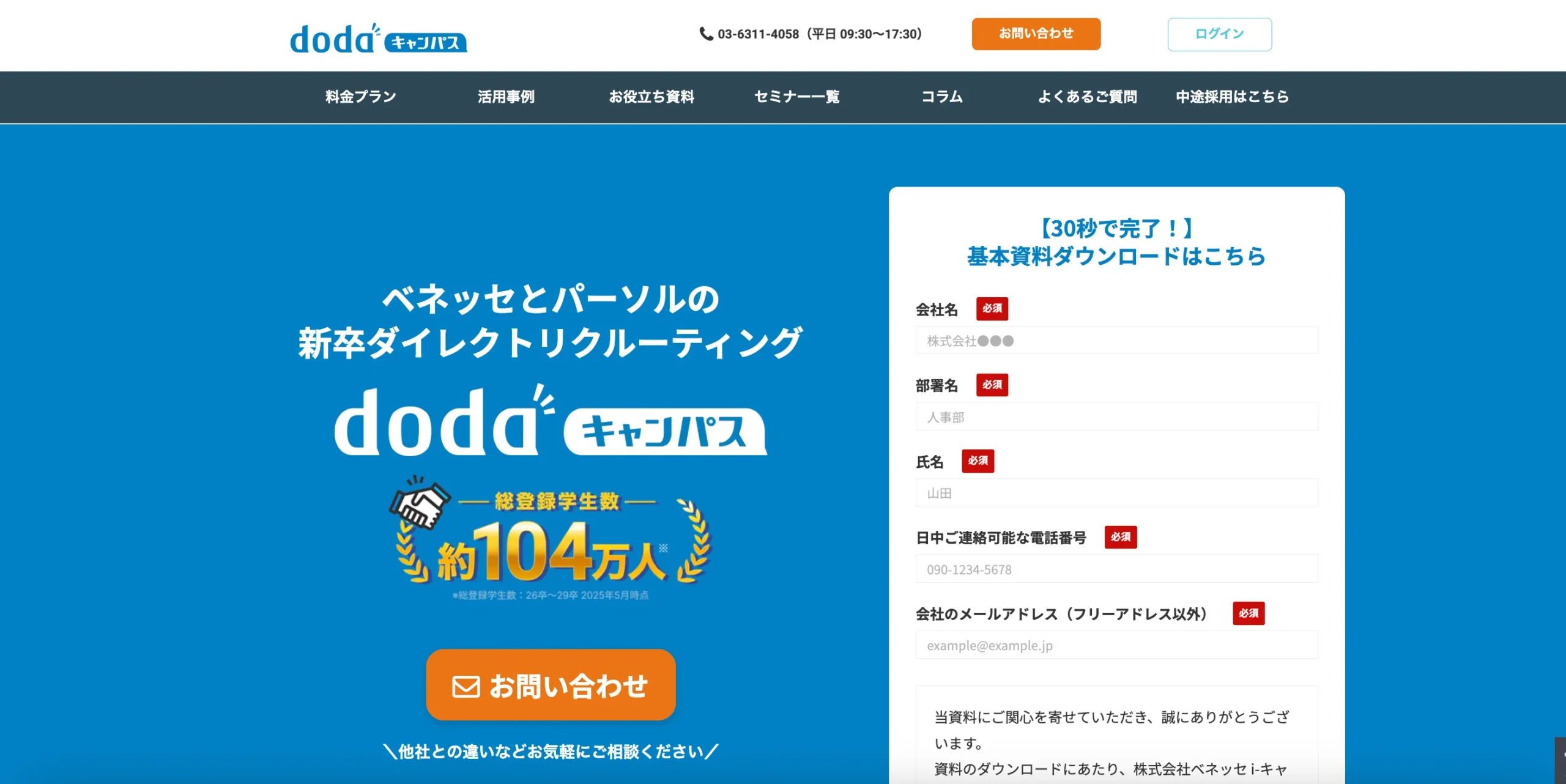
Task: Select the コラム navigation item
Action: (942, 97)
